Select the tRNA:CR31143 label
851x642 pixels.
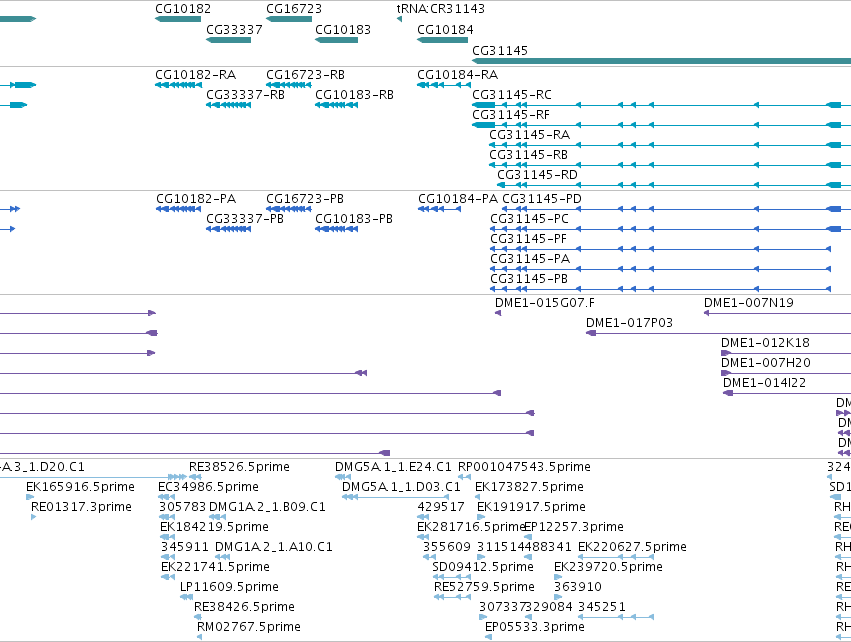tap(441, 9)
